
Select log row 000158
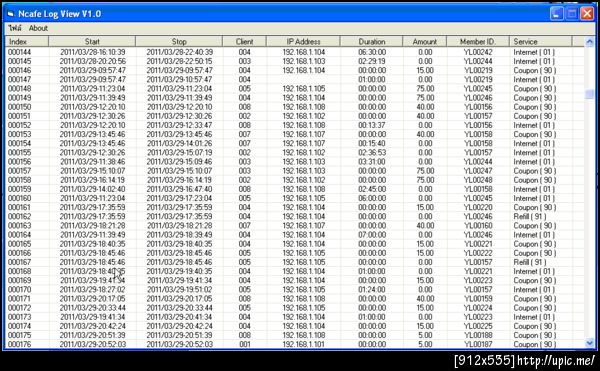click(x=295, y=180)
